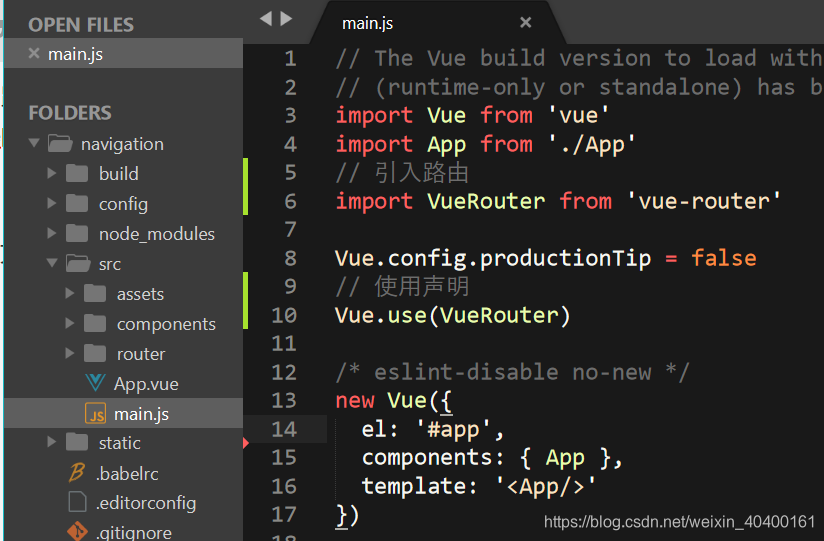Click the navigation folder icon

click(60, 143)
